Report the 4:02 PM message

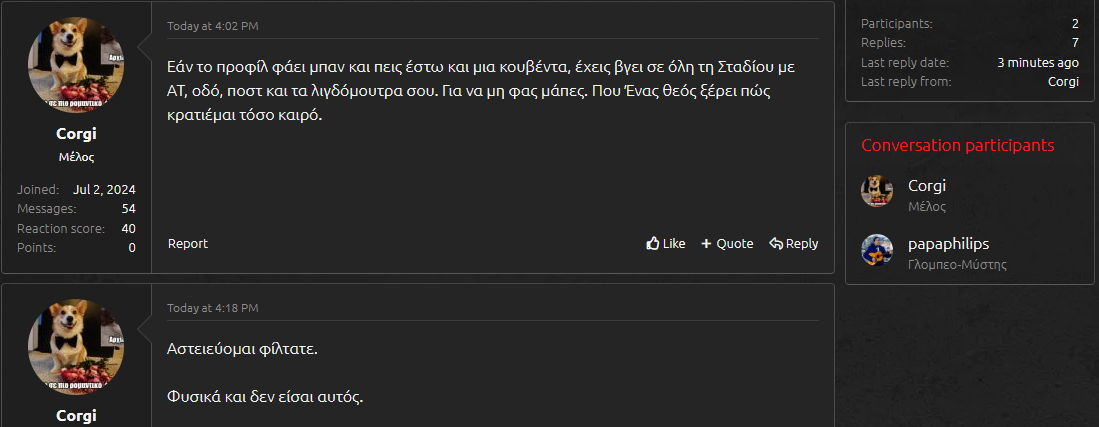coord(188,243)
